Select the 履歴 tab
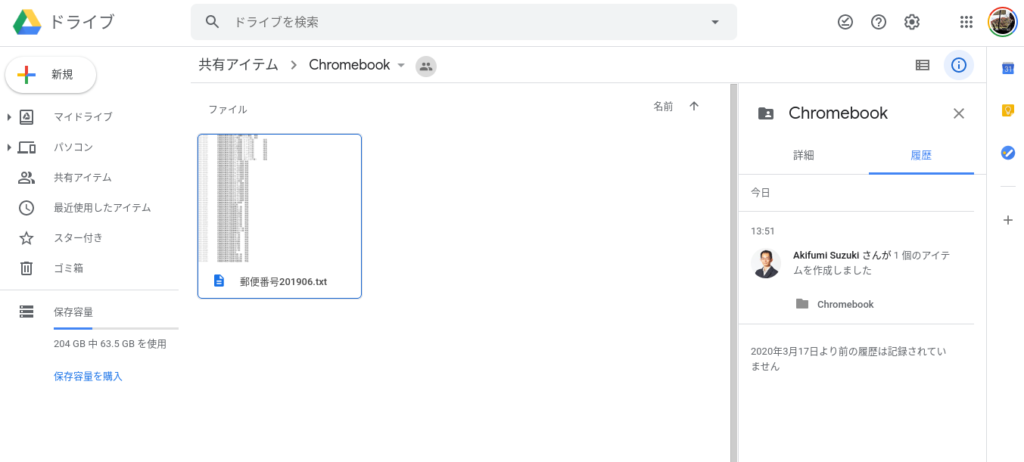 (x=921, y=155)
